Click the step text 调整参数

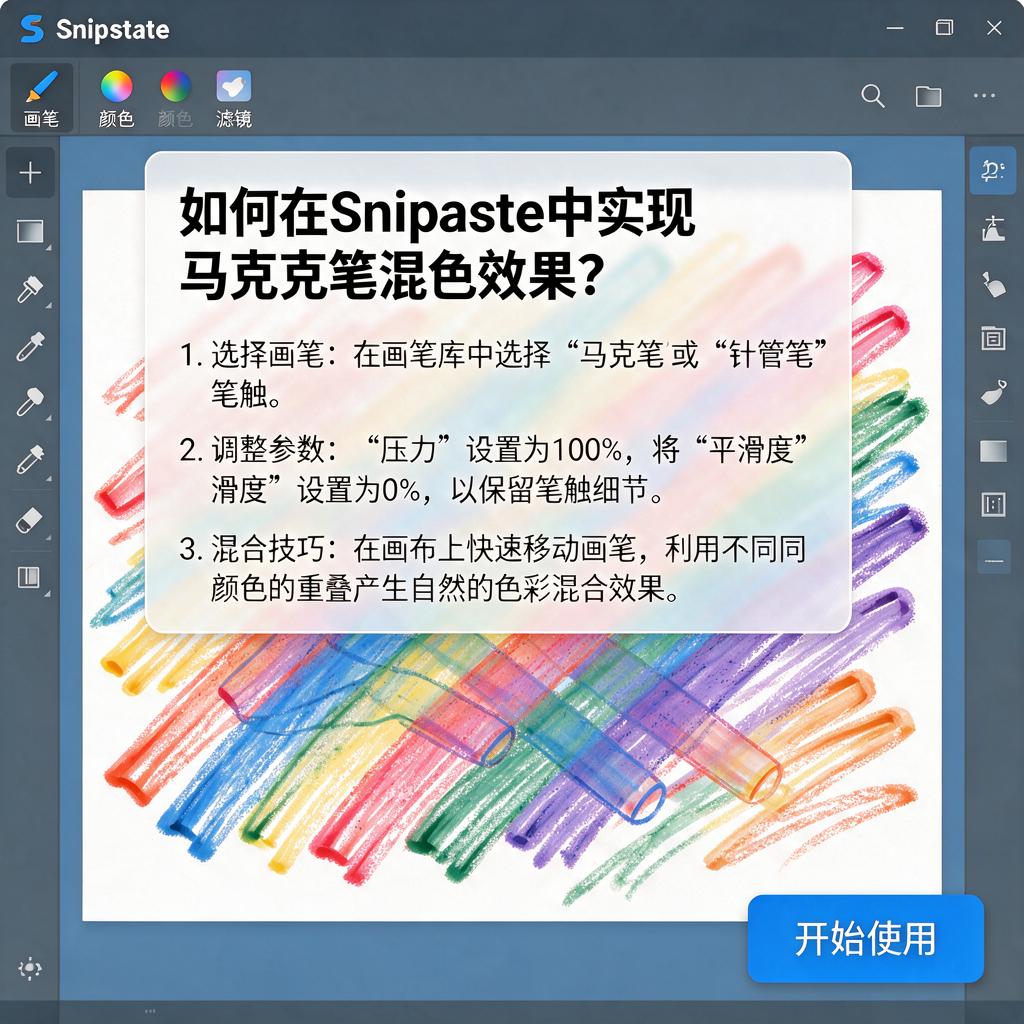point(267,449)
